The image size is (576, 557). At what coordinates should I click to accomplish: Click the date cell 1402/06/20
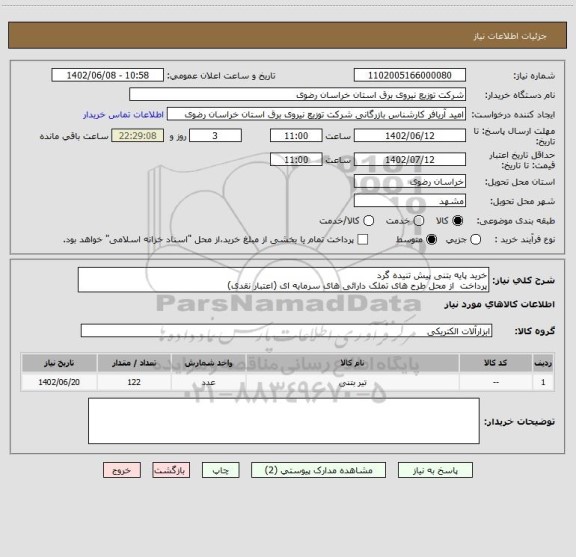[x=59, y=382]
